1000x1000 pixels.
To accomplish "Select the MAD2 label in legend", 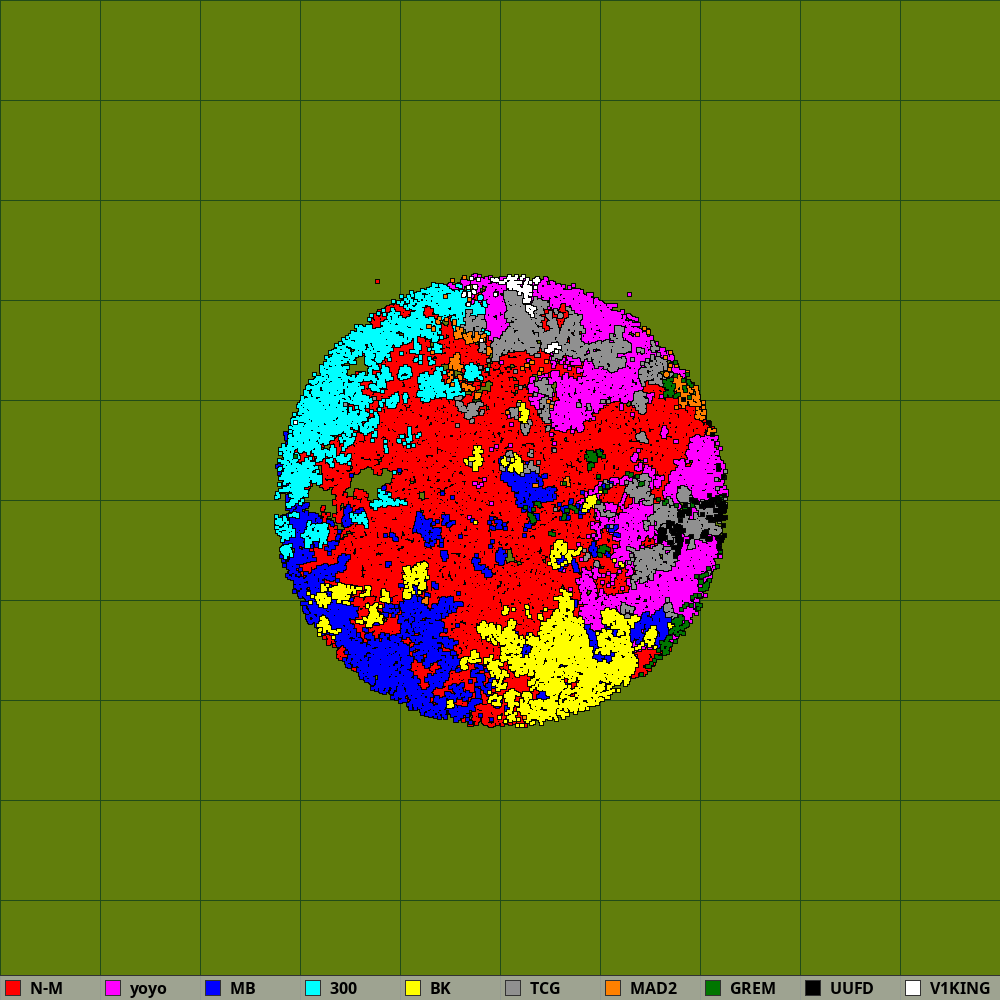I will point(653,988).
